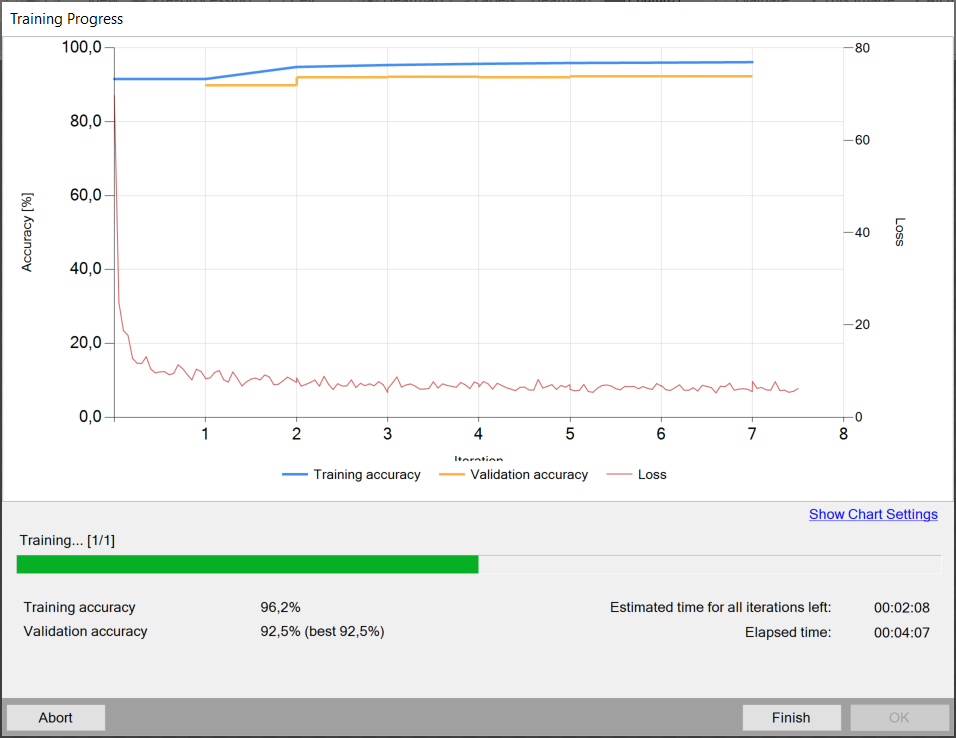
Task: Click the Training Progress window title
Action: tap(67, 19)
